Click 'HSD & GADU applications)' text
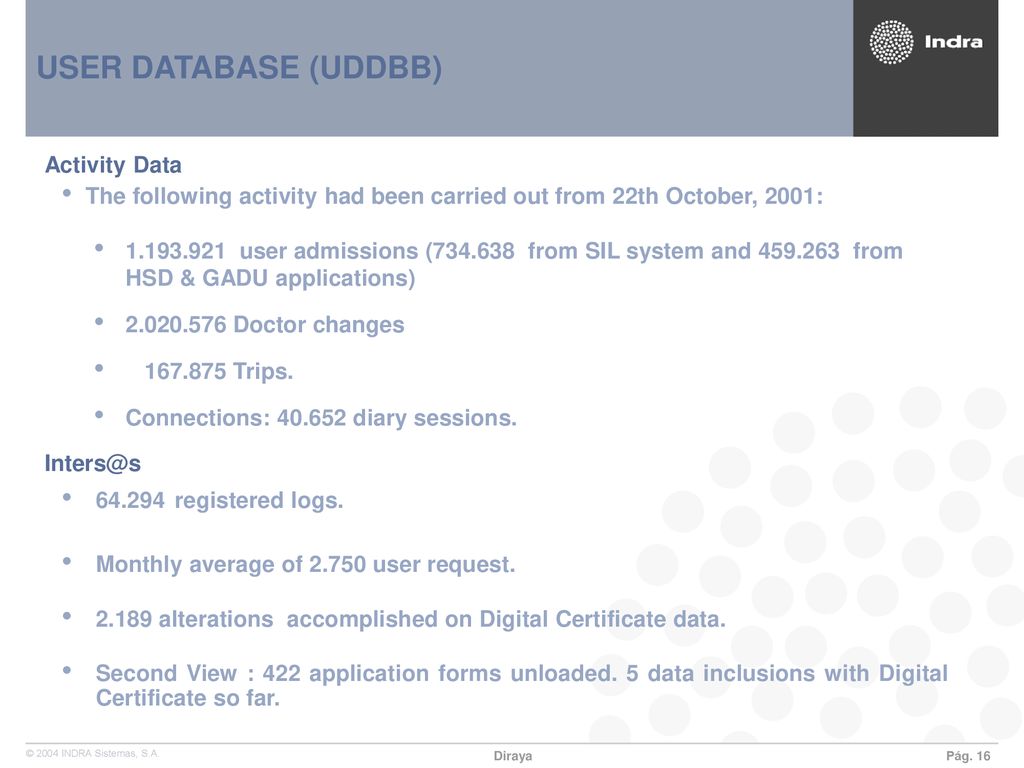 click(270, 278)
